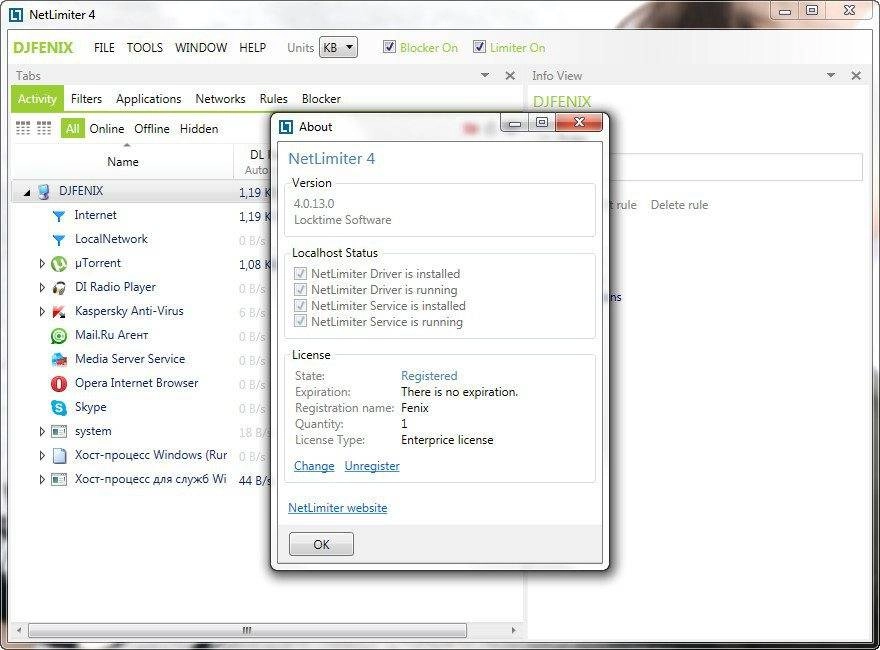This screenshot has width=880, height=650.
Task: Click the Kaspersky Anti-Virus icon
Action: click(x=58, y=312)
